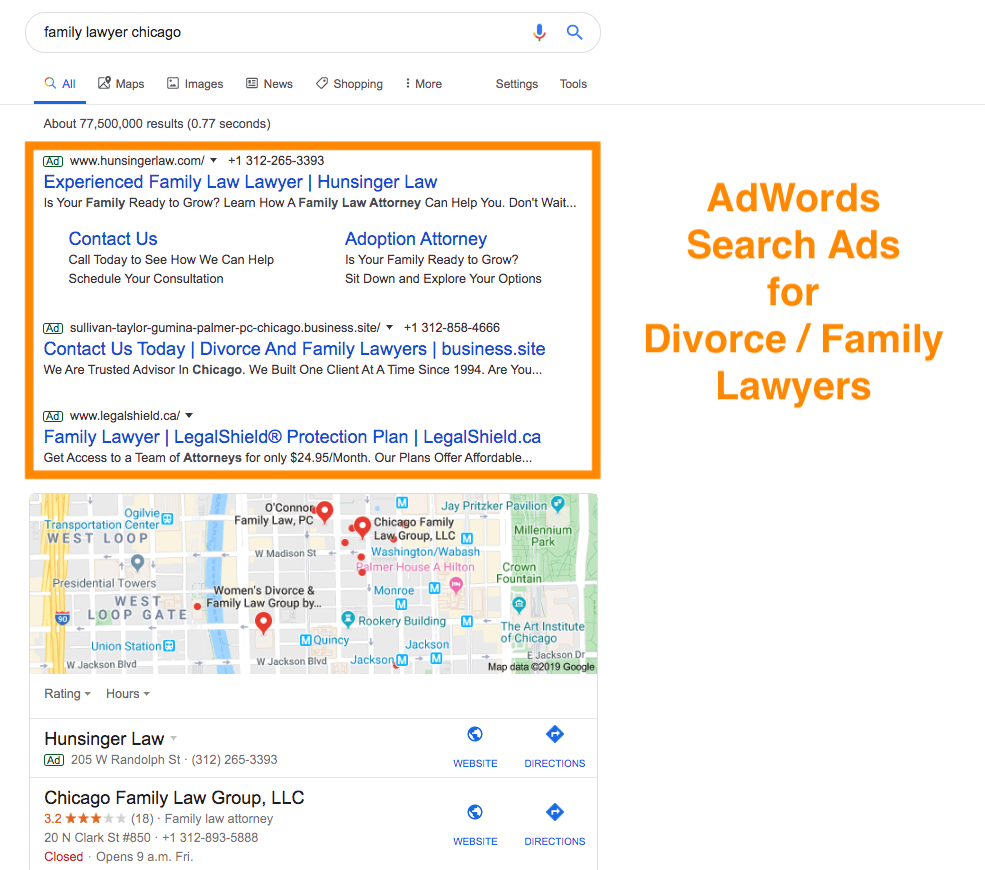Open the Hunsinger Law local listing
Screen dimensions: 985x870
104,738
